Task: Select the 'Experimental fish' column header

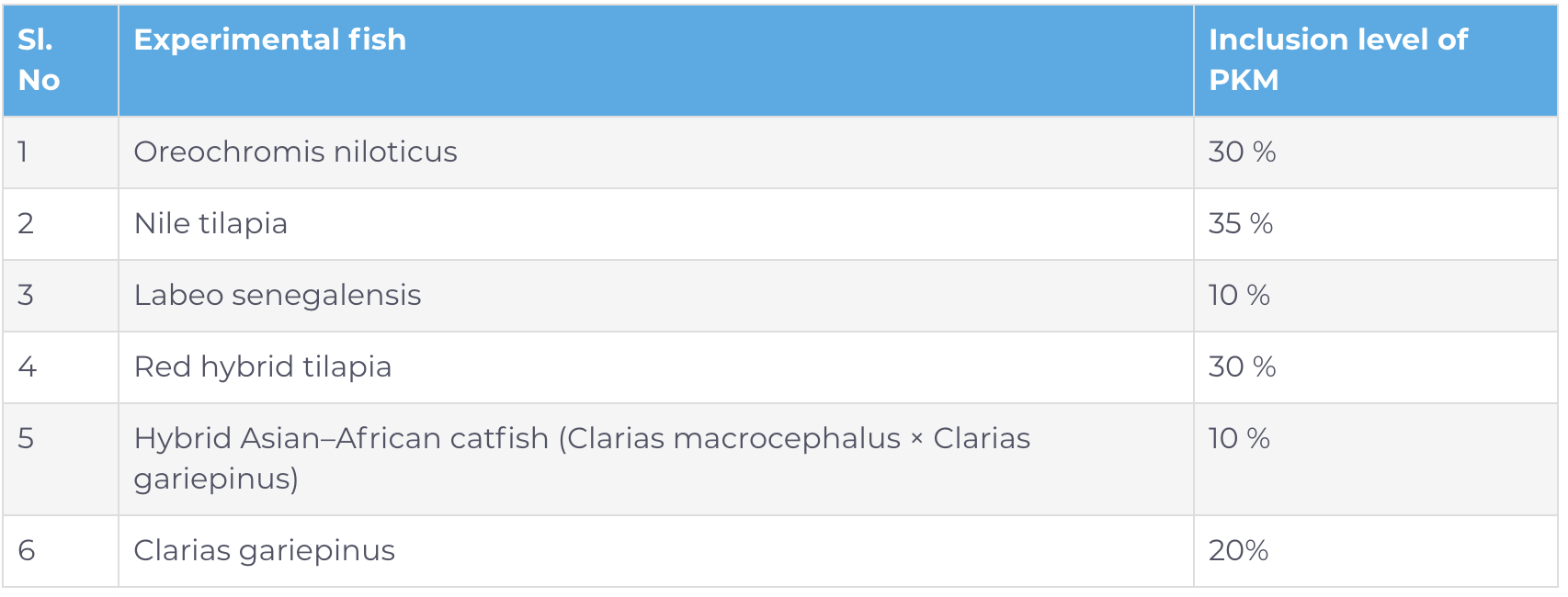Action: 269,39
